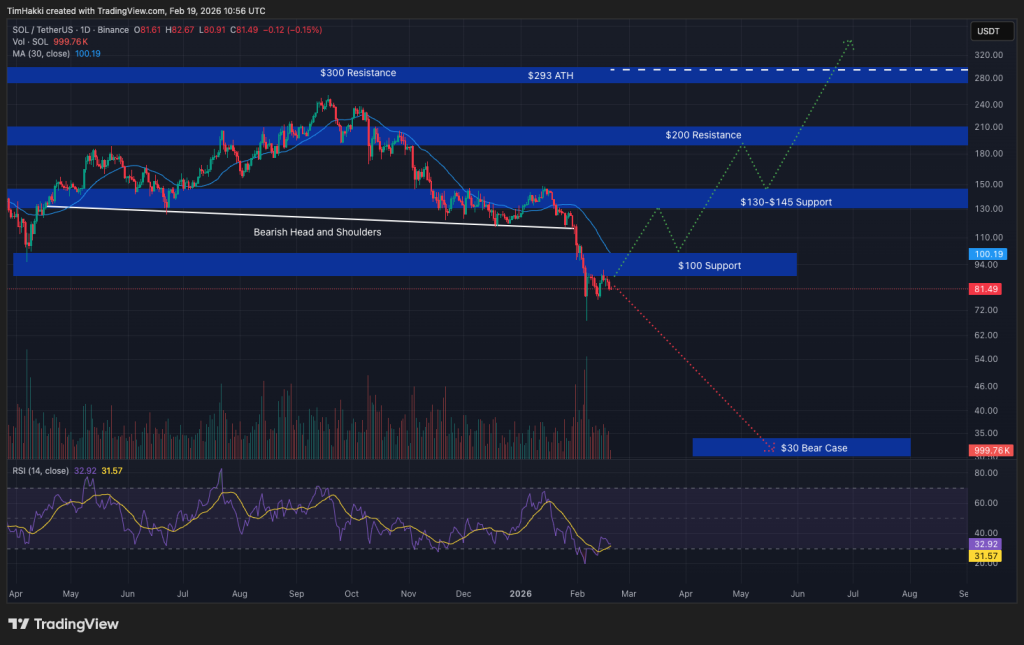Viewport: 1024px width, 645px height.
Task: Select the Bearish Head and Shoulders text label
Action: tap(317, 232)
